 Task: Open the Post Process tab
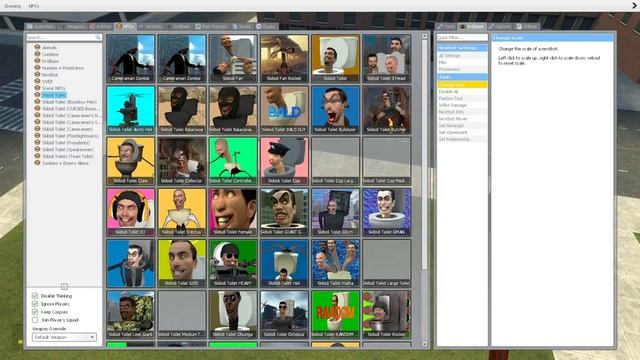pos(211,27)
